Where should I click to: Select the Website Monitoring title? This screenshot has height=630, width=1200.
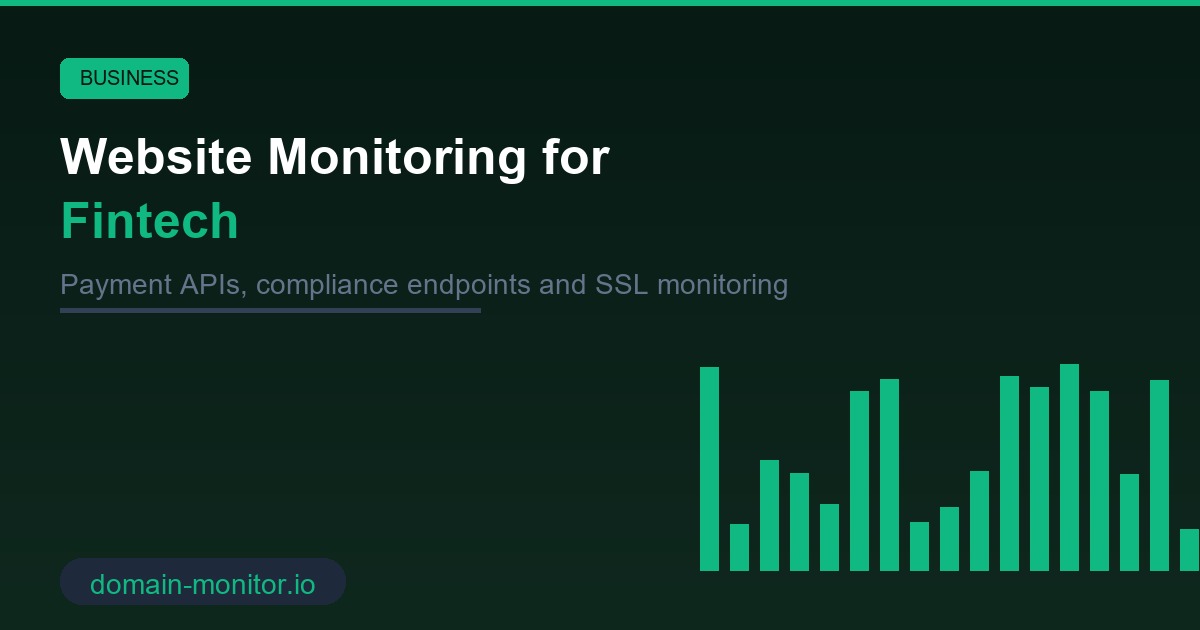[335, 157]
